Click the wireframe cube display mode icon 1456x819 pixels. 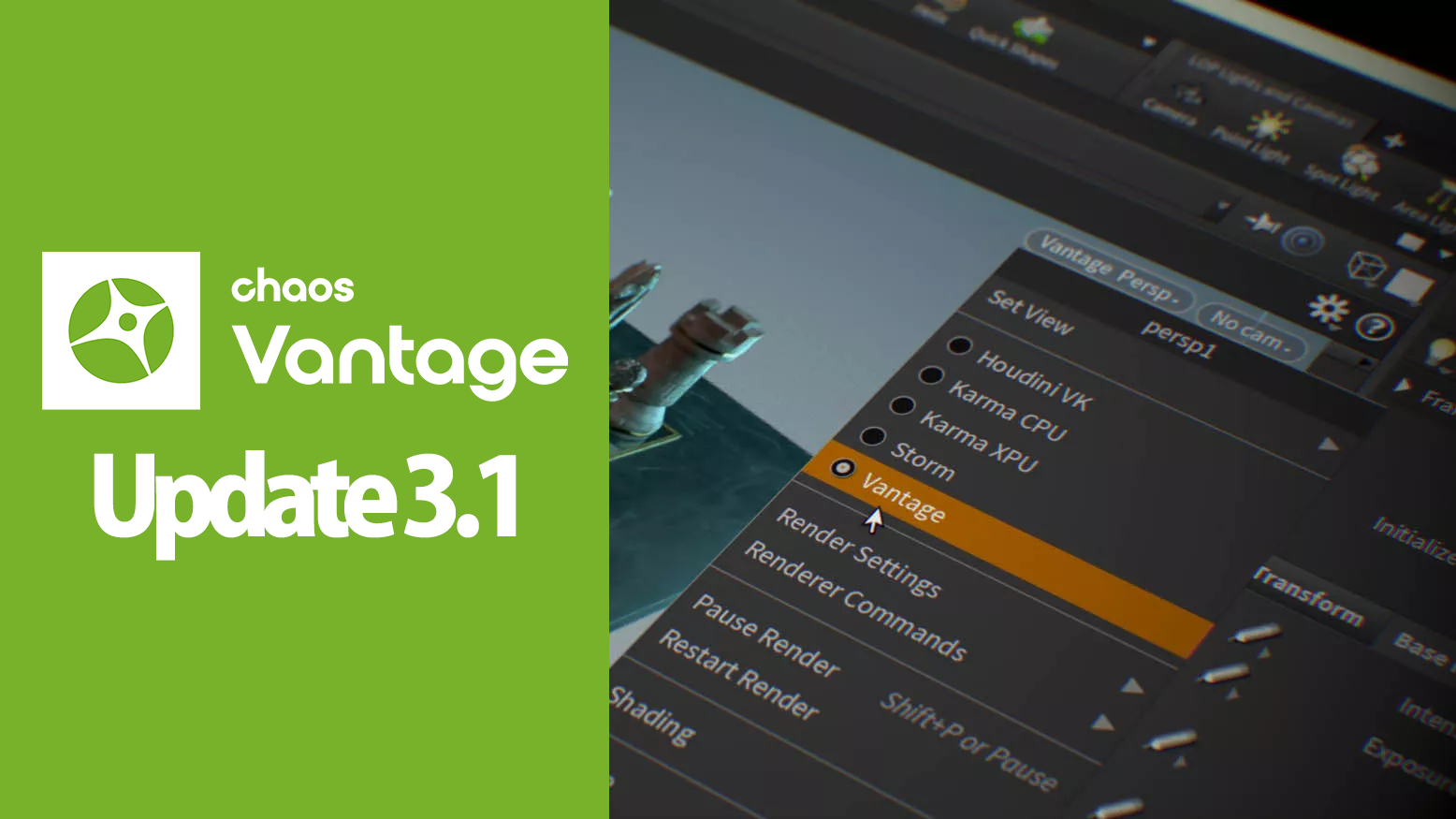click(x=1367, y=268)
